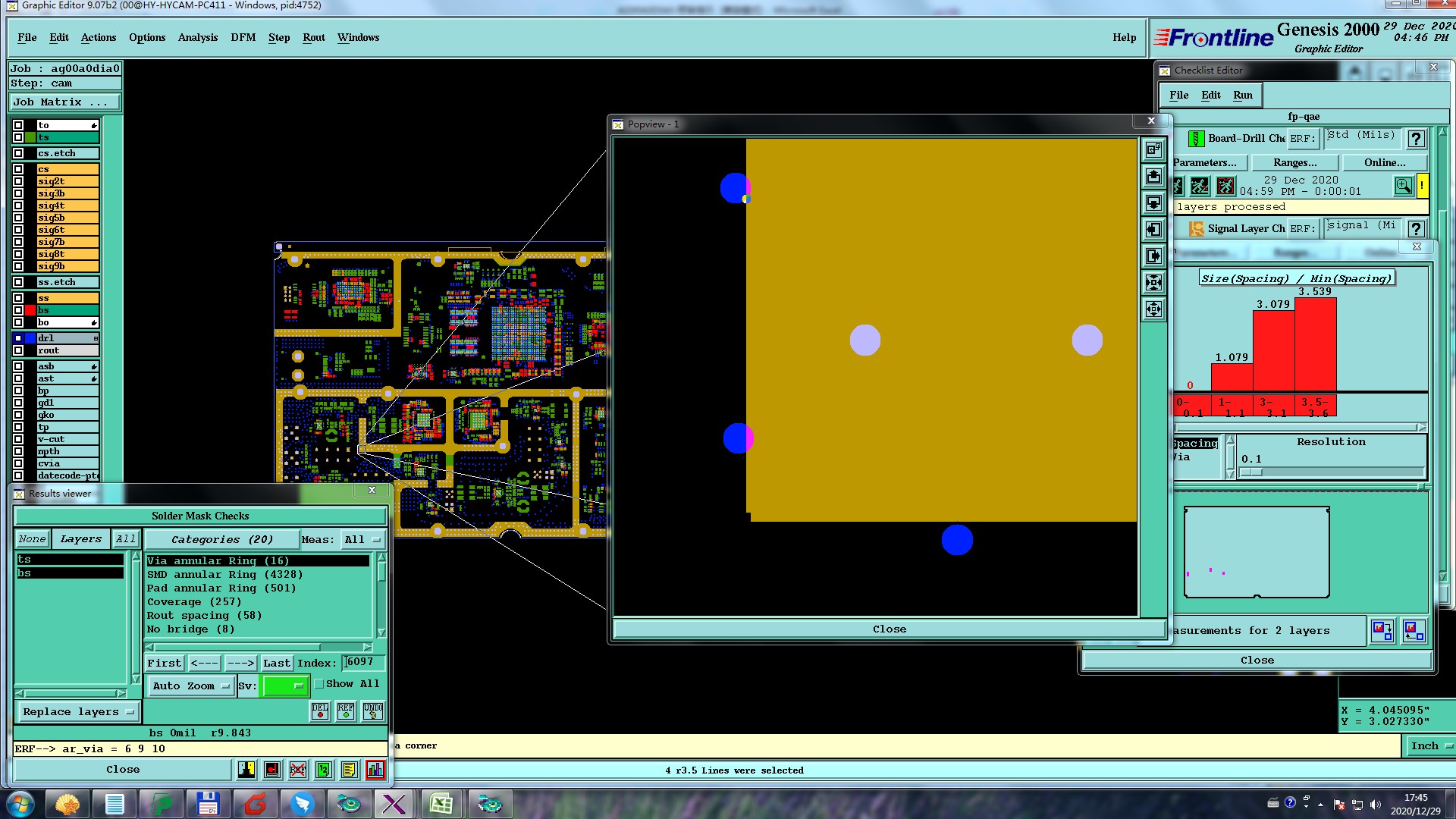Open the Analysis menu
This screenshot has height=819, width=1456.
tap(197, 37)
